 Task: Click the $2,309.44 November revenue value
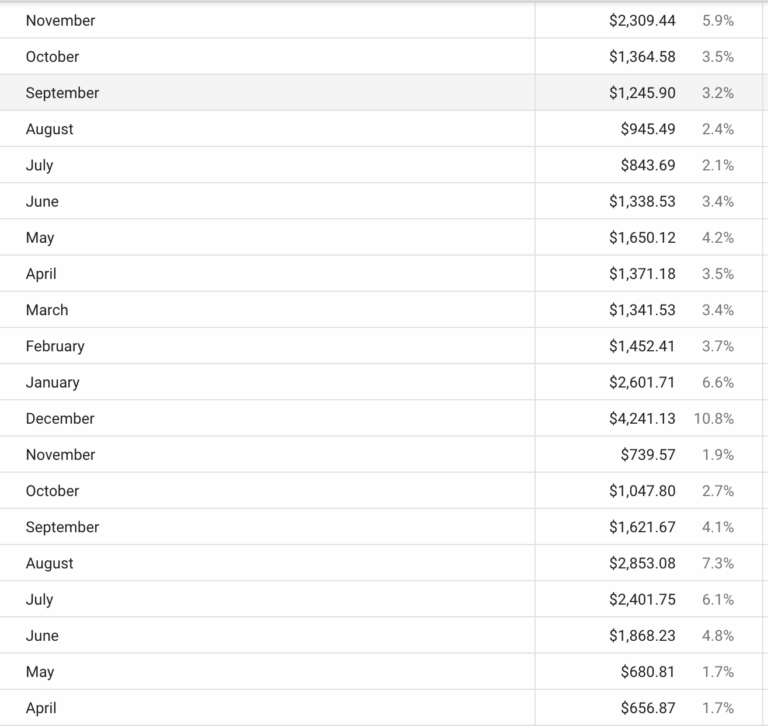(642, 20)
